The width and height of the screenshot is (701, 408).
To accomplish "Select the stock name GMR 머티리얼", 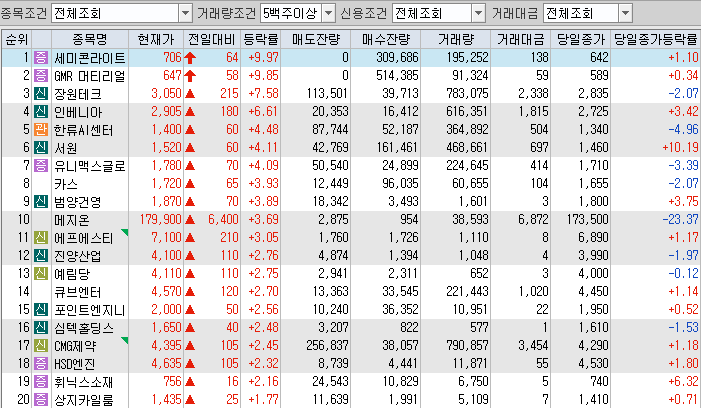I will [x=89, y=76].
